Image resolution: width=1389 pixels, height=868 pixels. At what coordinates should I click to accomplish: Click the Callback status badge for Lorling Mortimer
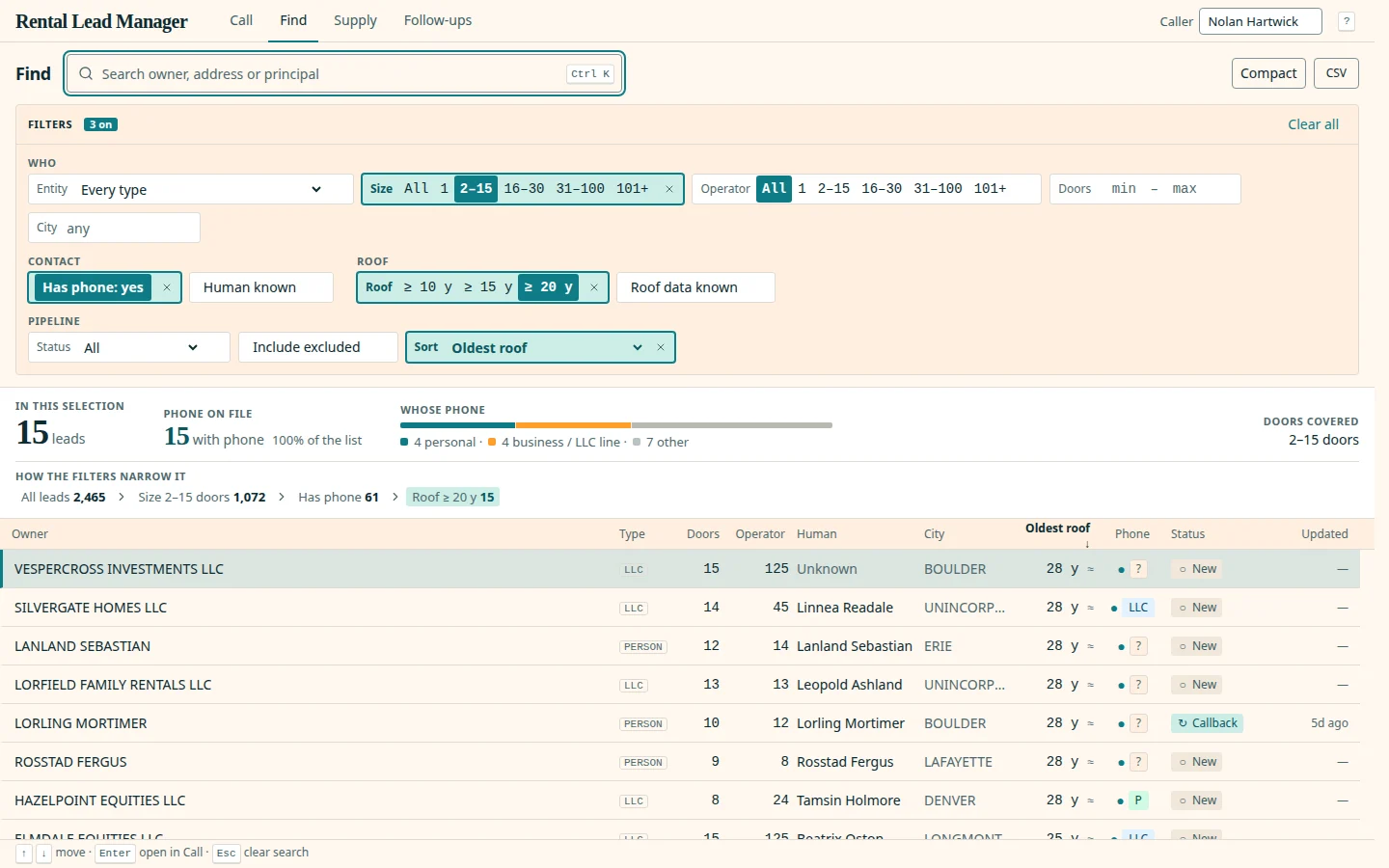[1207, 723]
